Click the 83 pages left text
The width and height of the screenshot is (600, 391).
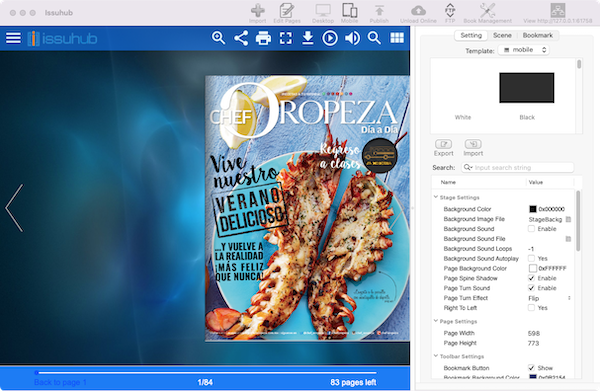pyautogui.click(x=353, y=382)
